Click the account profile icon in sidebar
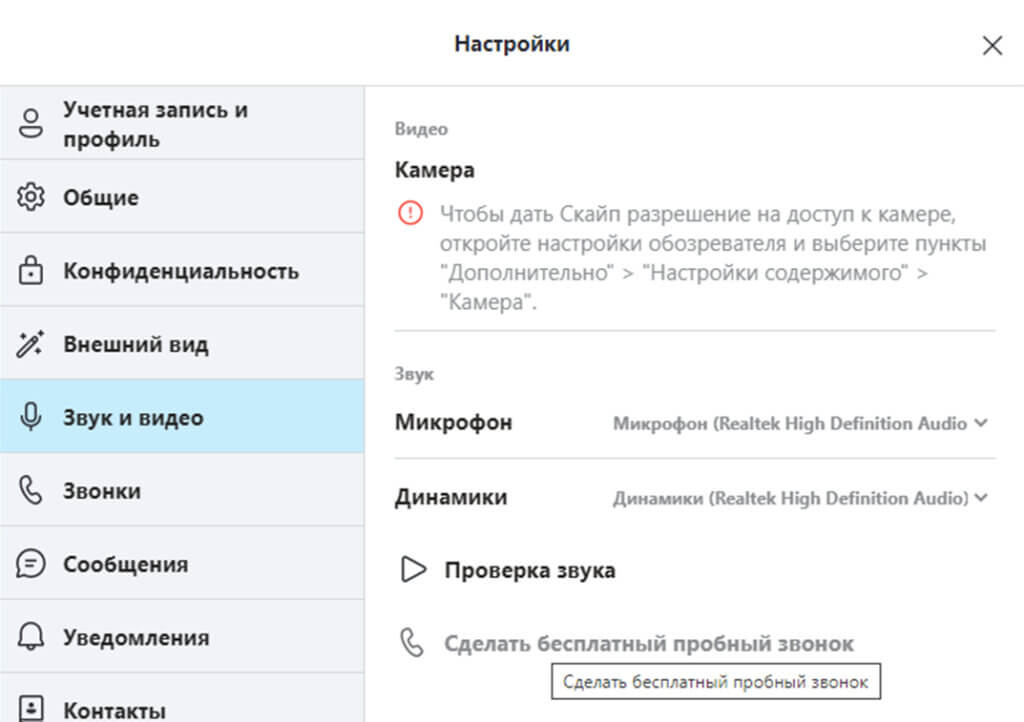The width and height of the screenshot is (1024, 722). click(x=31, y=124)
